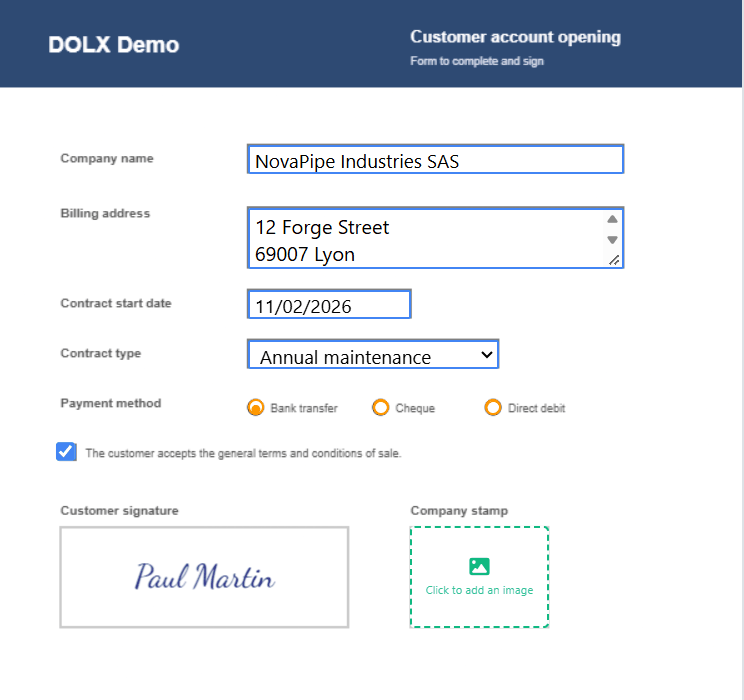Viewport: 744px width, 700px height.
Task: Select the Bank transfer radio button
Action: point(255,407)
